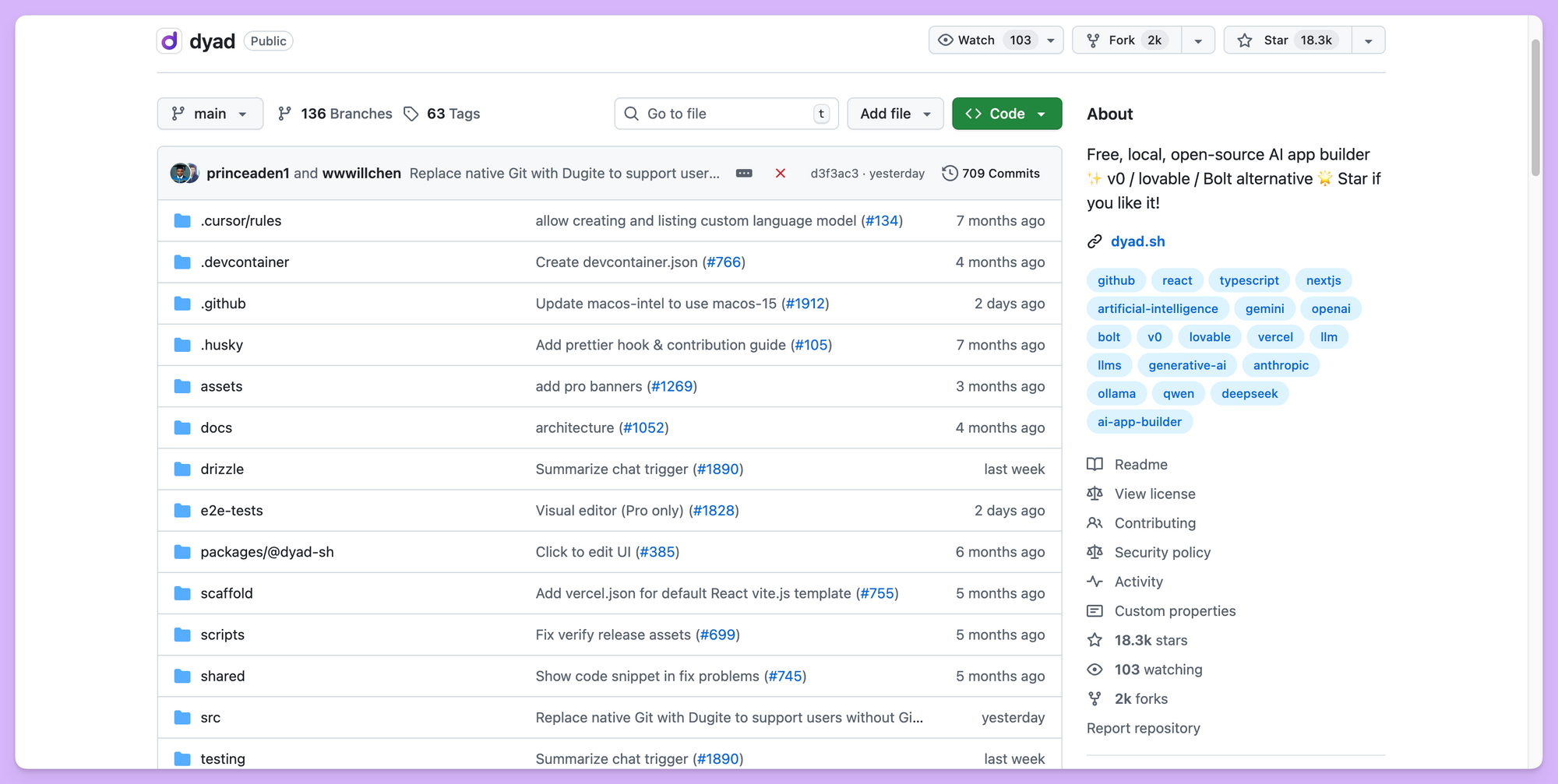
Task: Click the failed status X icon
Action: (x=780, y=174)
